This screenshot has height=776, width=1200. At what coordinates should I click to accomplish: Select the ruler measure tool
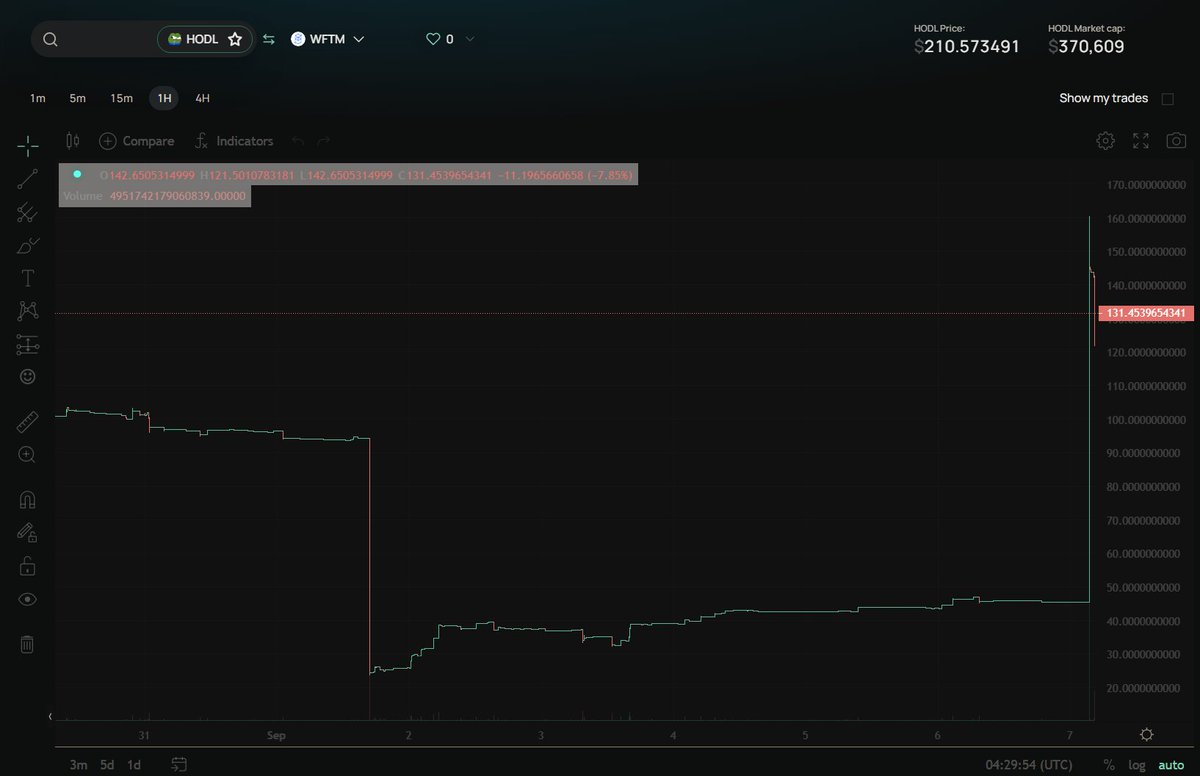(28, 421)
